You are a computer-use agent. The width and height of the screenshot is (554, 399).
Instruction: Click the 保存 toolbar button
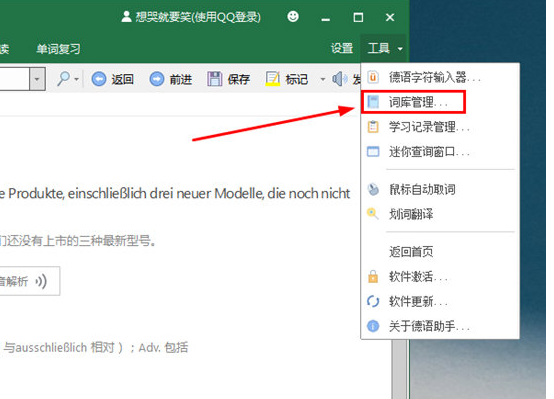229,79
